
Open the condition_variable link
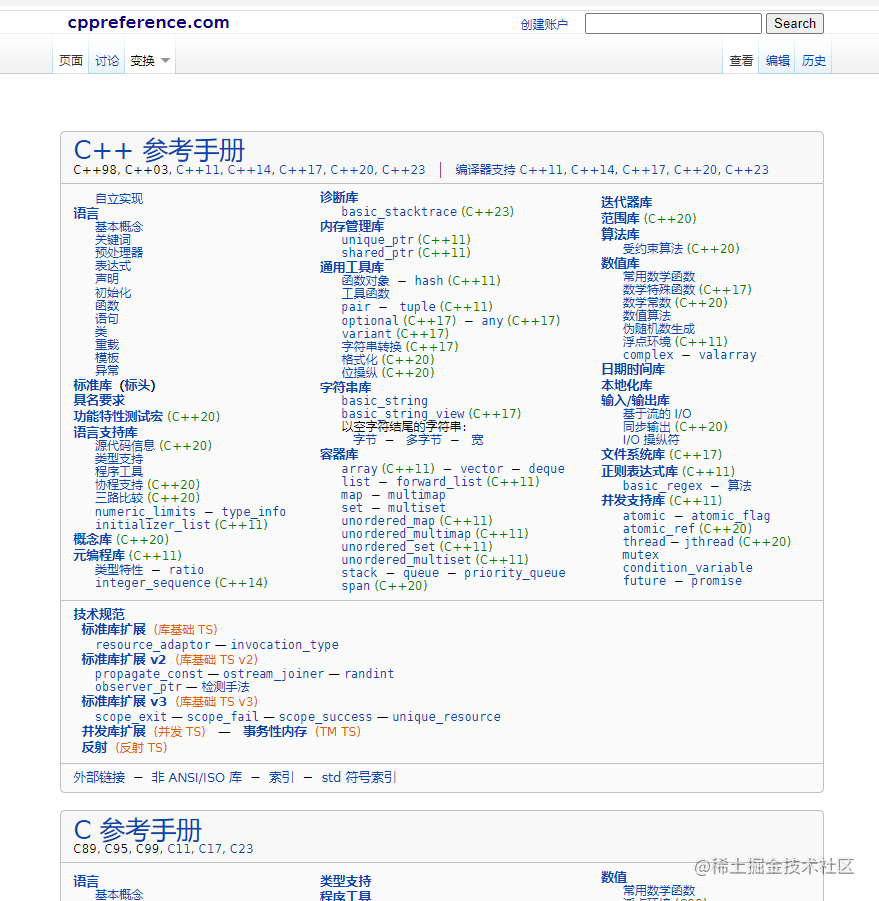pos(688,568)
